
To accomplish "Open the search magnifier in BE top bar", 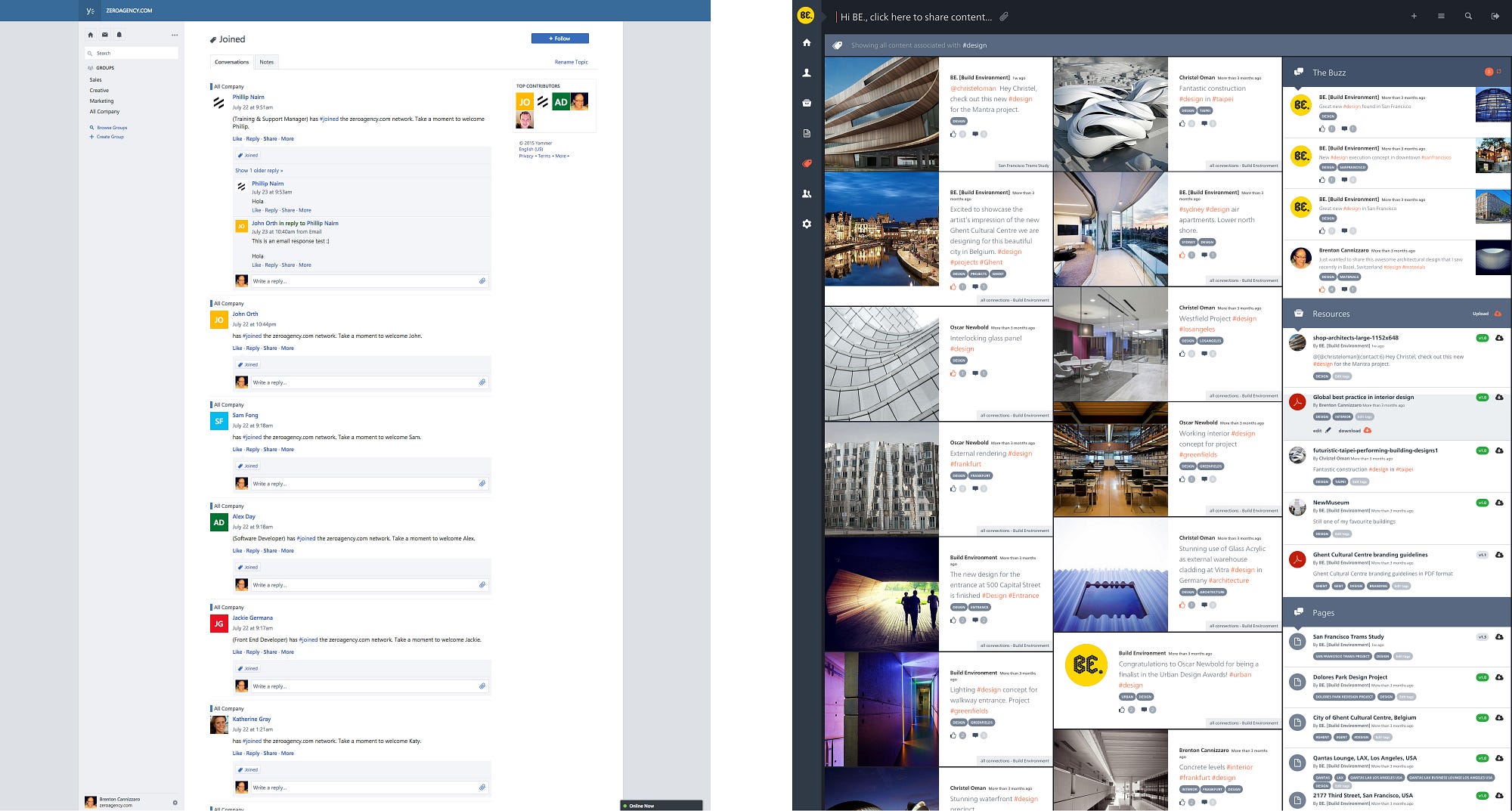I will click(1468, 16).
